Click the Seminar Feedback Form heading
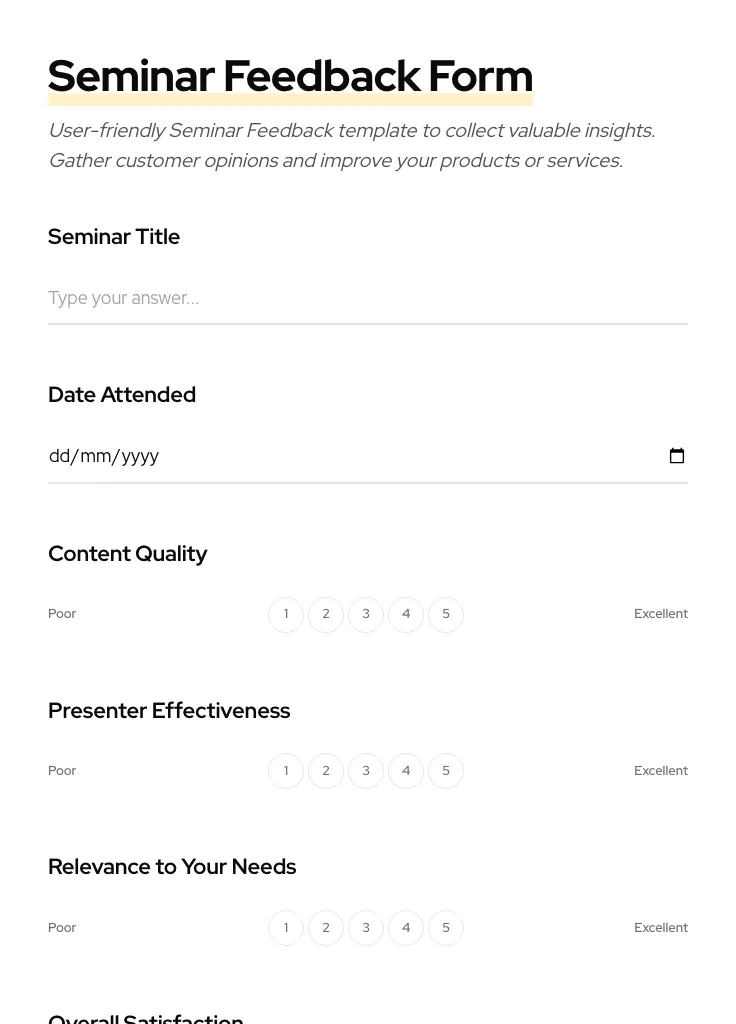736x1024 pixels. [x=290, y=76]
